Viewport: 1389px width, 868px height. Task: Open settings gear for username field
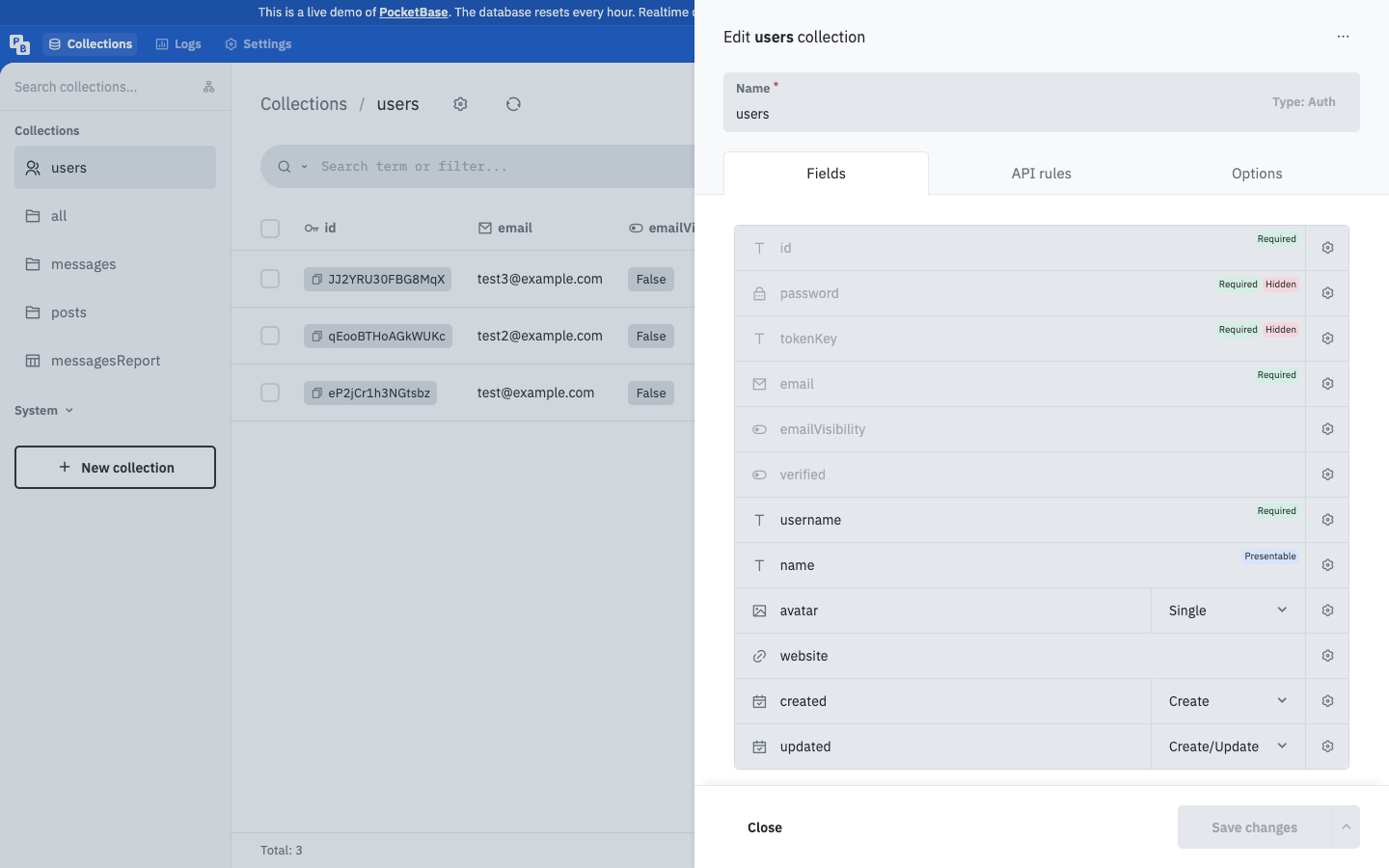click(x=1327, y=520)
